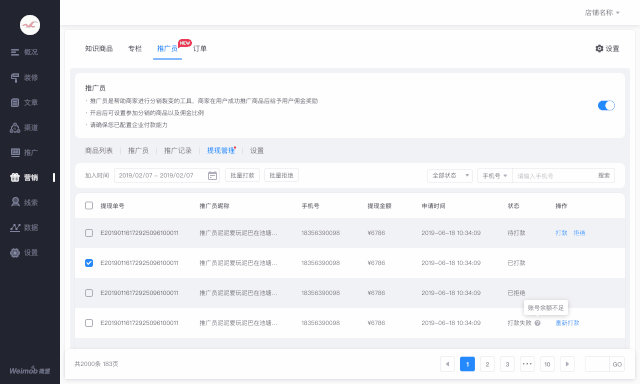Go to page 1
This screenshot has height=384, width=640.
467,364
